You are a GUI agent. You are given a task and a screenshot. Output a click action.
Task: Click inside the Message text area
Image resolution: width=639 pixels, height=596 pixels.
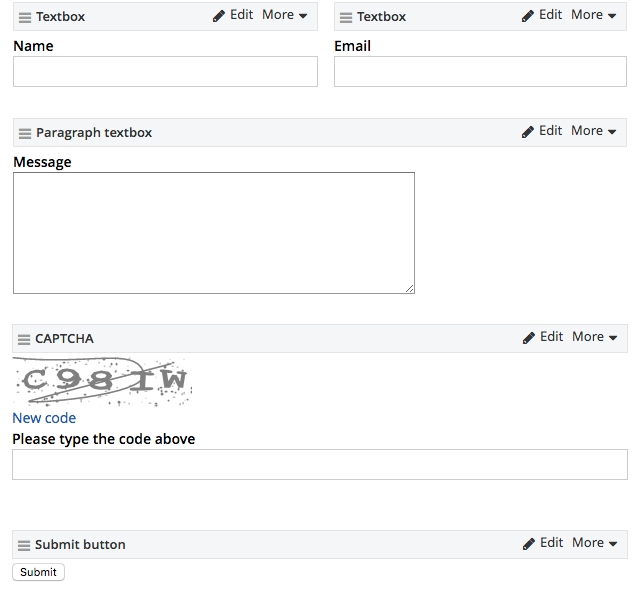click(x=213, y=233)
